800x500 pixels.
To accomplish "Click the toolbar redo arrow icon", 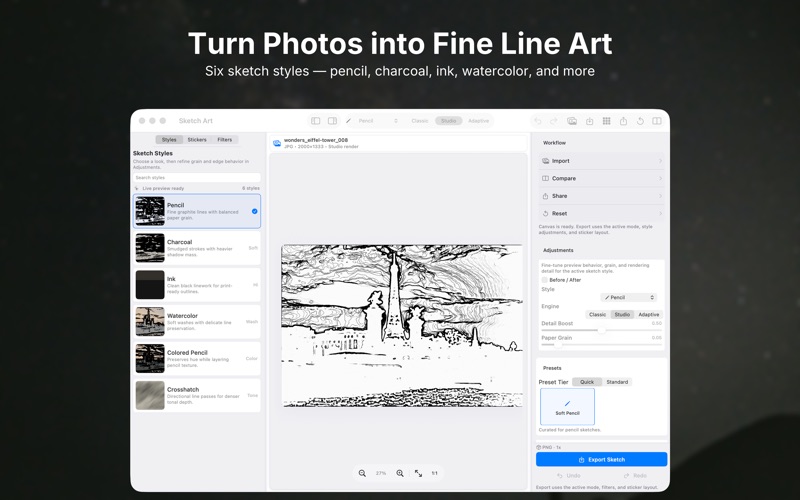I will click(x=554, y=121).
